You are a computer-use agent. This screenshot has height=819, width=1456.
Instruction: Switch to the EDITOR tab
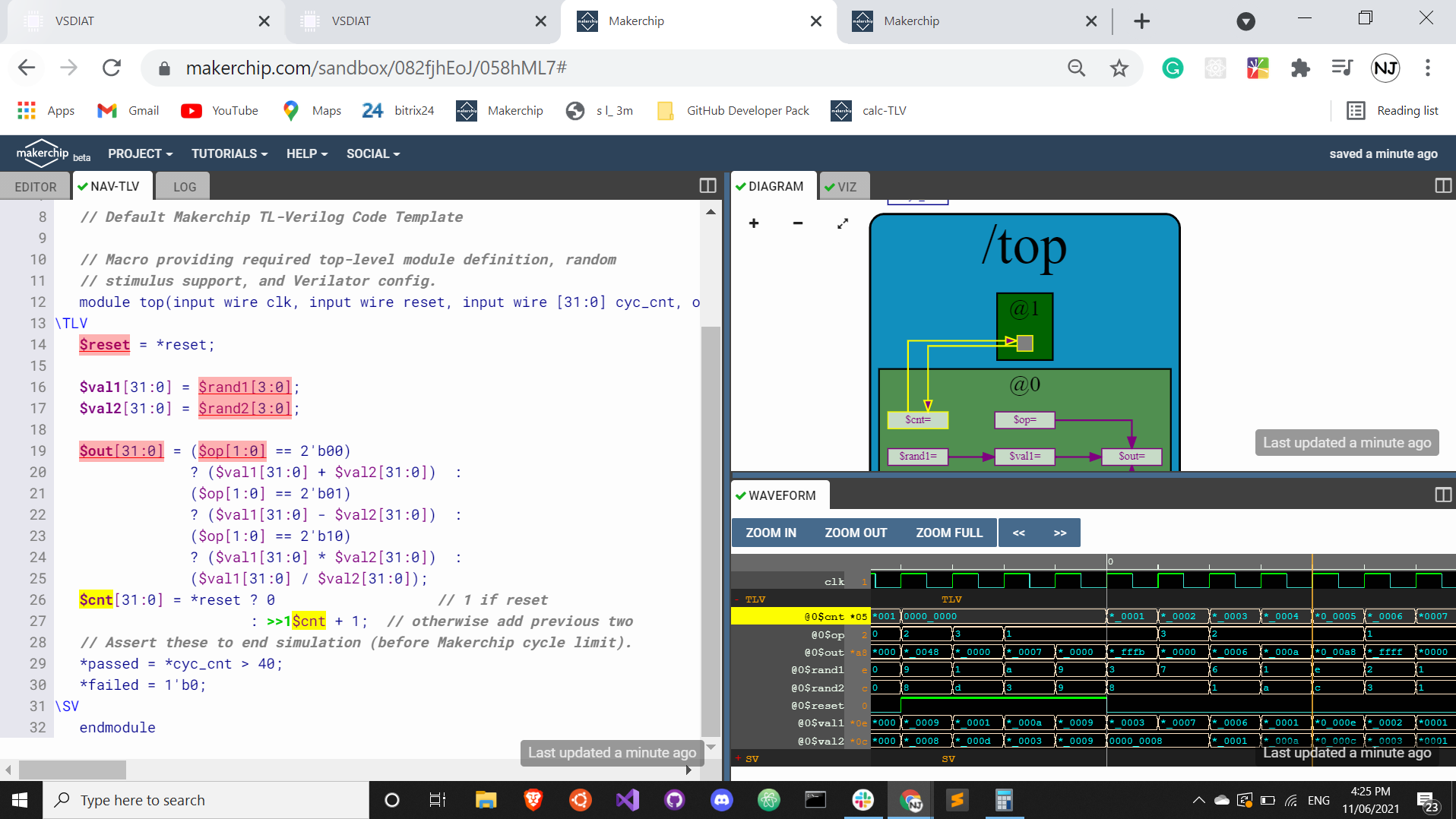click(x=36, y=187)
